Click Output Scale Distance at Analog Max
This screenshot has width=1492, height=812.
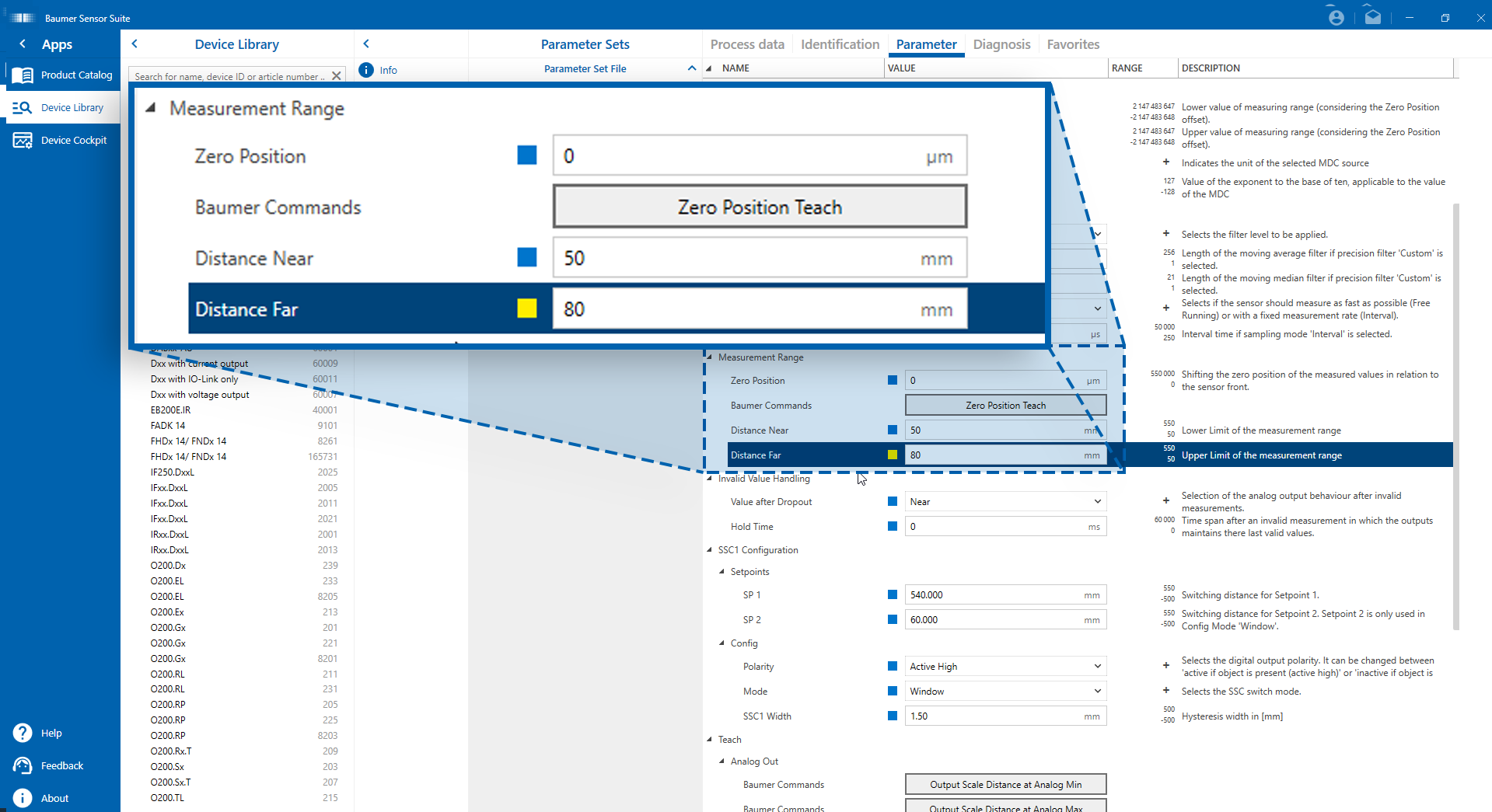[1005, 807]
